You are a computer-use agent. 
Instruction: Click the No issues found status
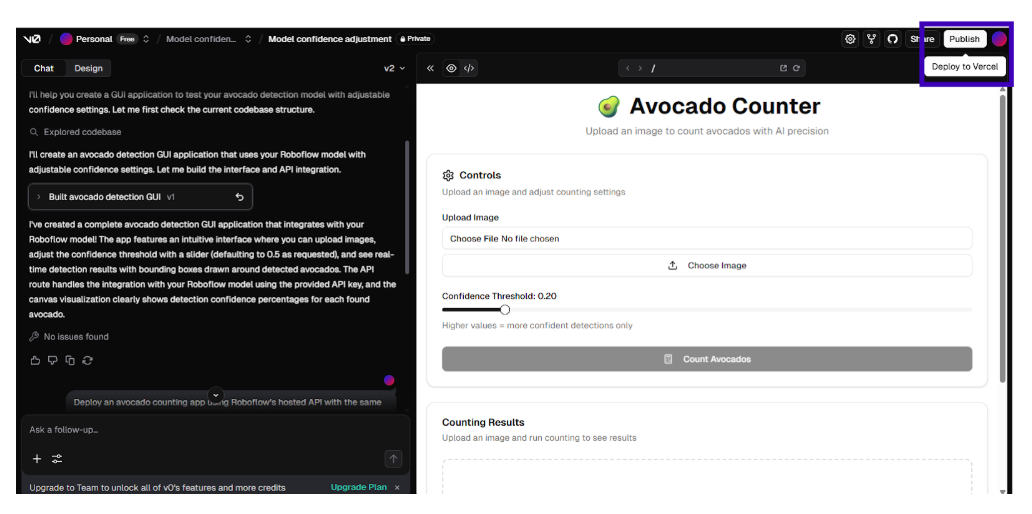[x=69, y=336]
